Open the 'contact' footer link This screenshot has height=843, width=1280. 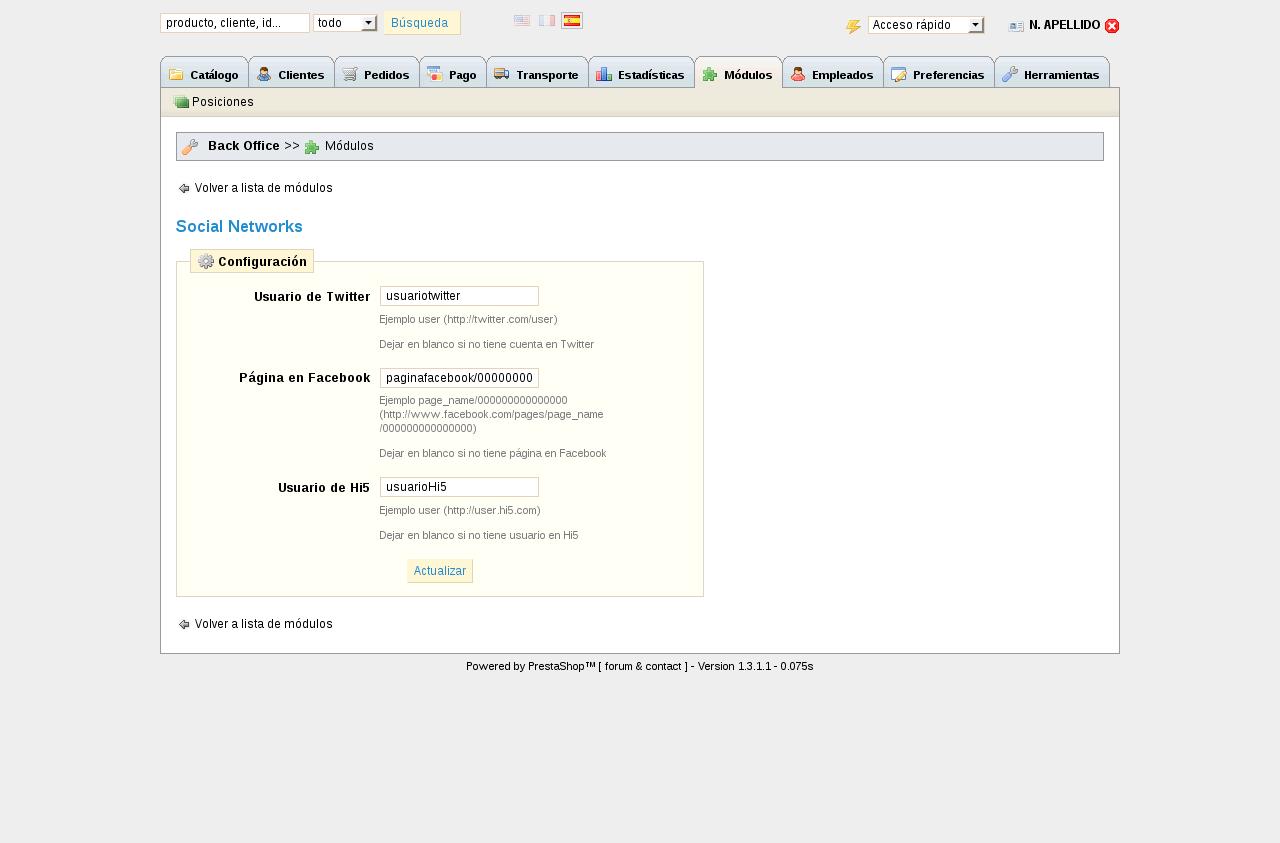point(663,666)
